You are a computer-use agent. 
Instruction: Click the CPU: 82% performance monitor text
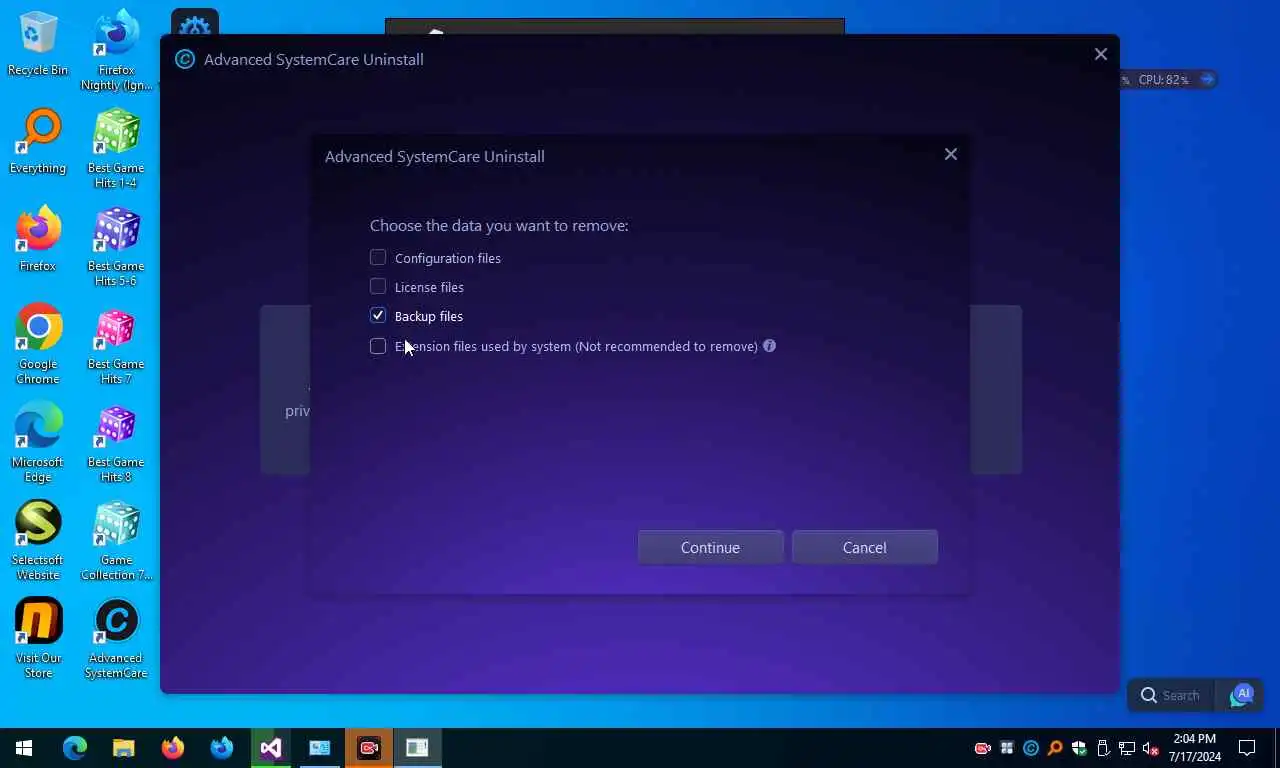tap(1164, 79)
